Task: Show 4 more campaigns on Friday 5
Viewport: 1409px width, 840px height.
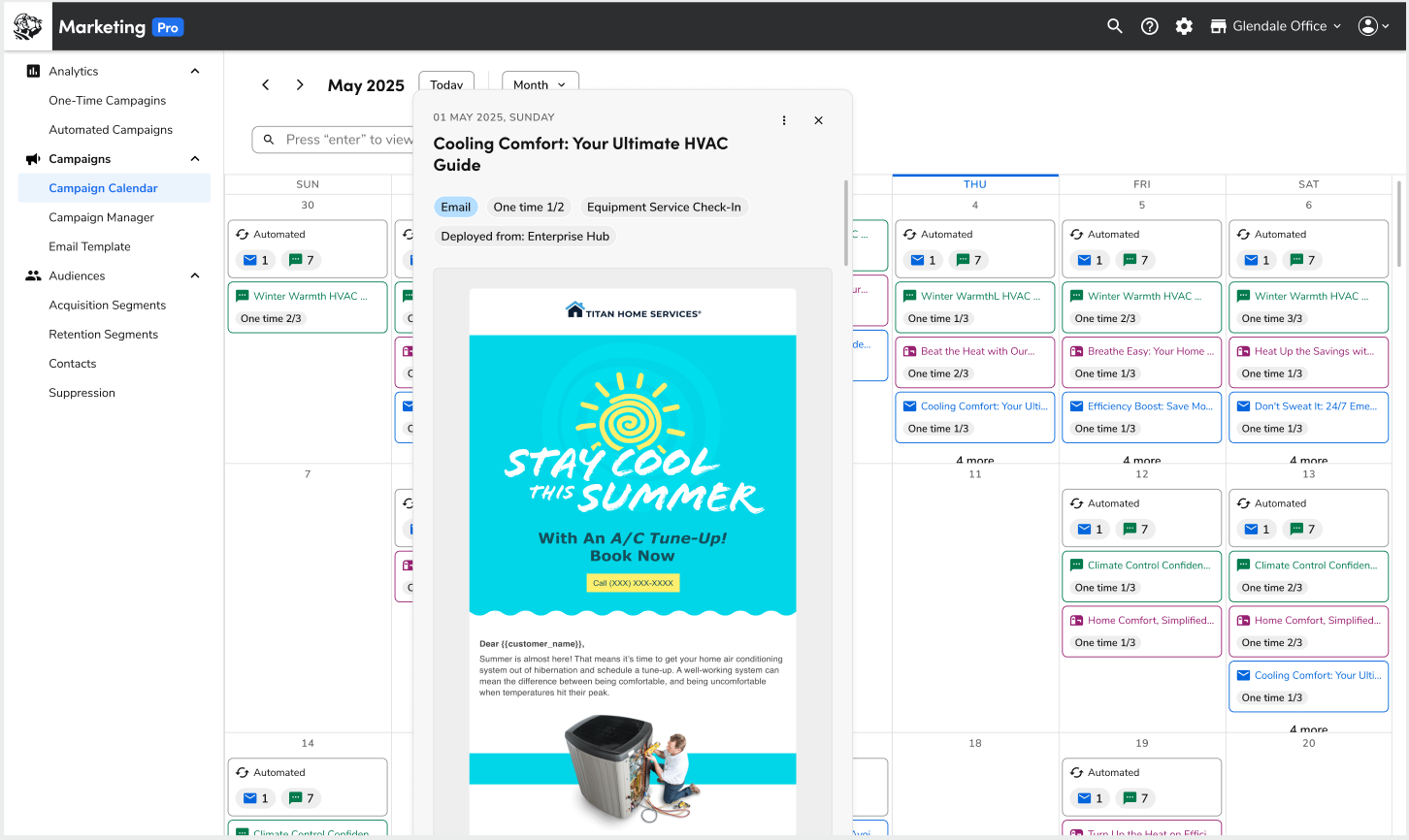Action: pyautogui.click(x=1141, y=461)
